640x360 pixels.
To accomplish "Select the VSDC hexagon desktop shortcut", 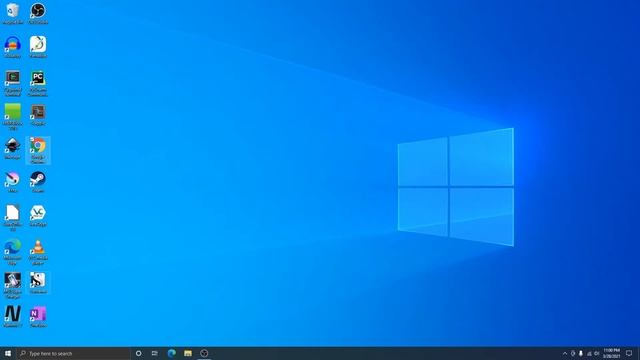I will click(x=38, y=216).
